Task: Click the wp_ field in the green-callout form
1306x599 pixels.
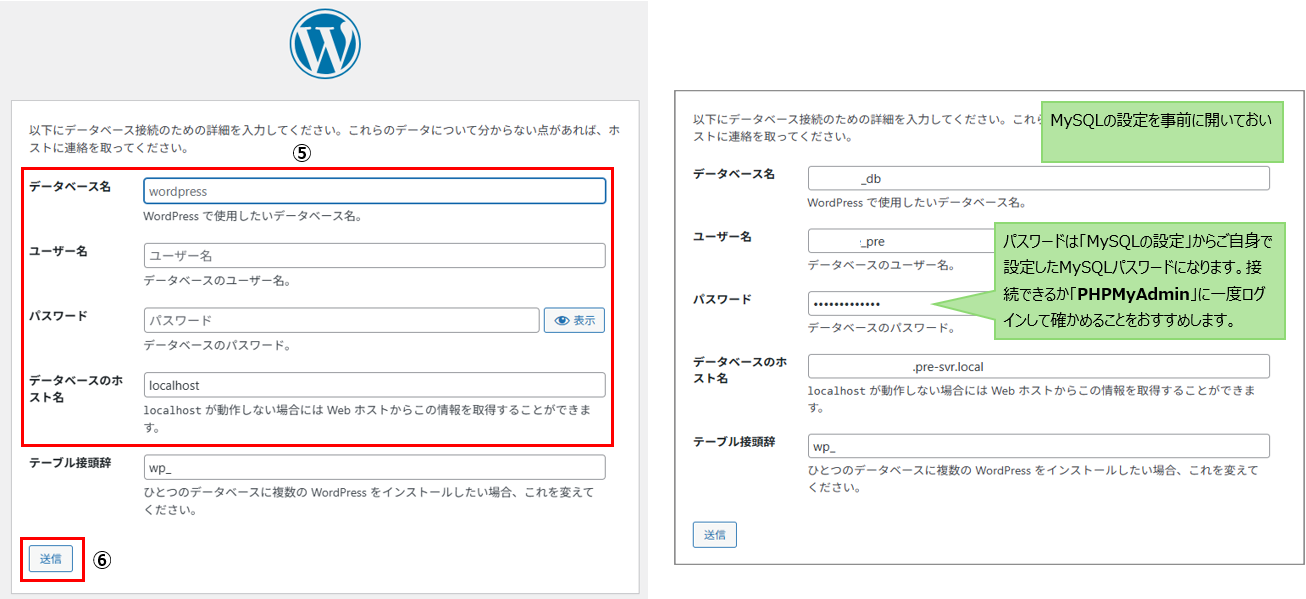Action: (x=1038, y=446)
